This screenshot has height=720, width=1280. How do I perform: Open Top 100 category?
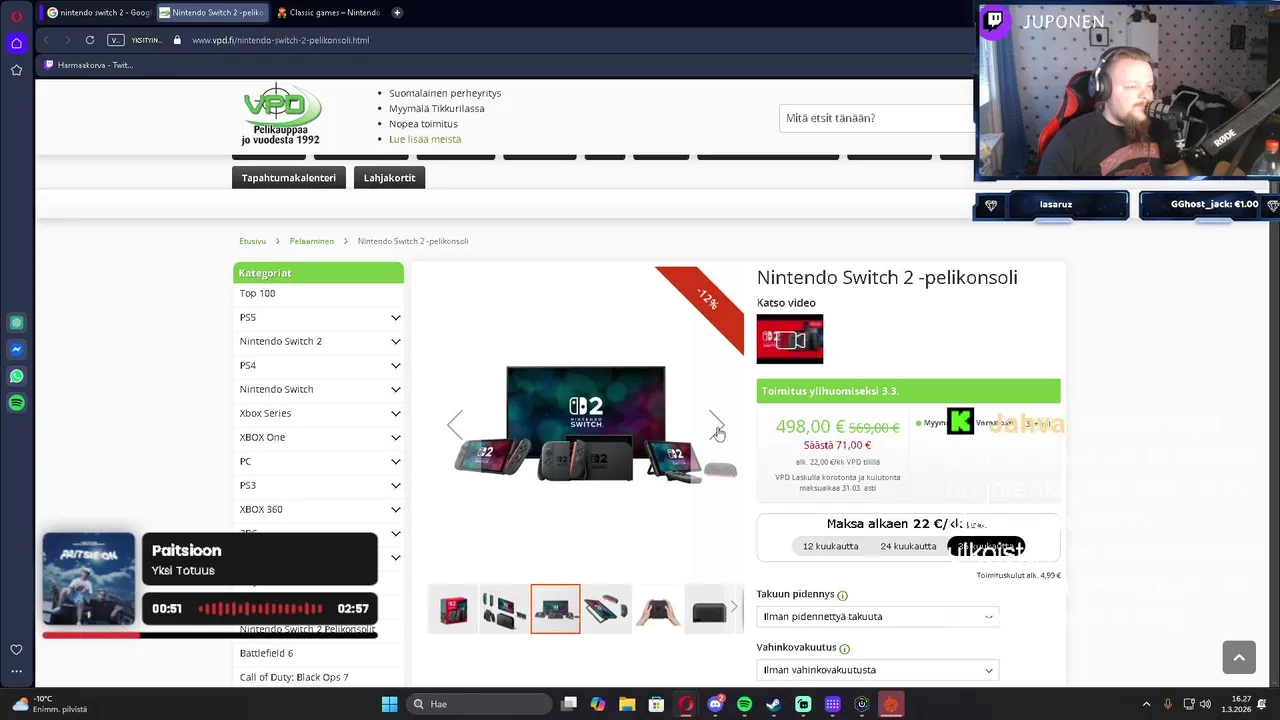(257, 293)
